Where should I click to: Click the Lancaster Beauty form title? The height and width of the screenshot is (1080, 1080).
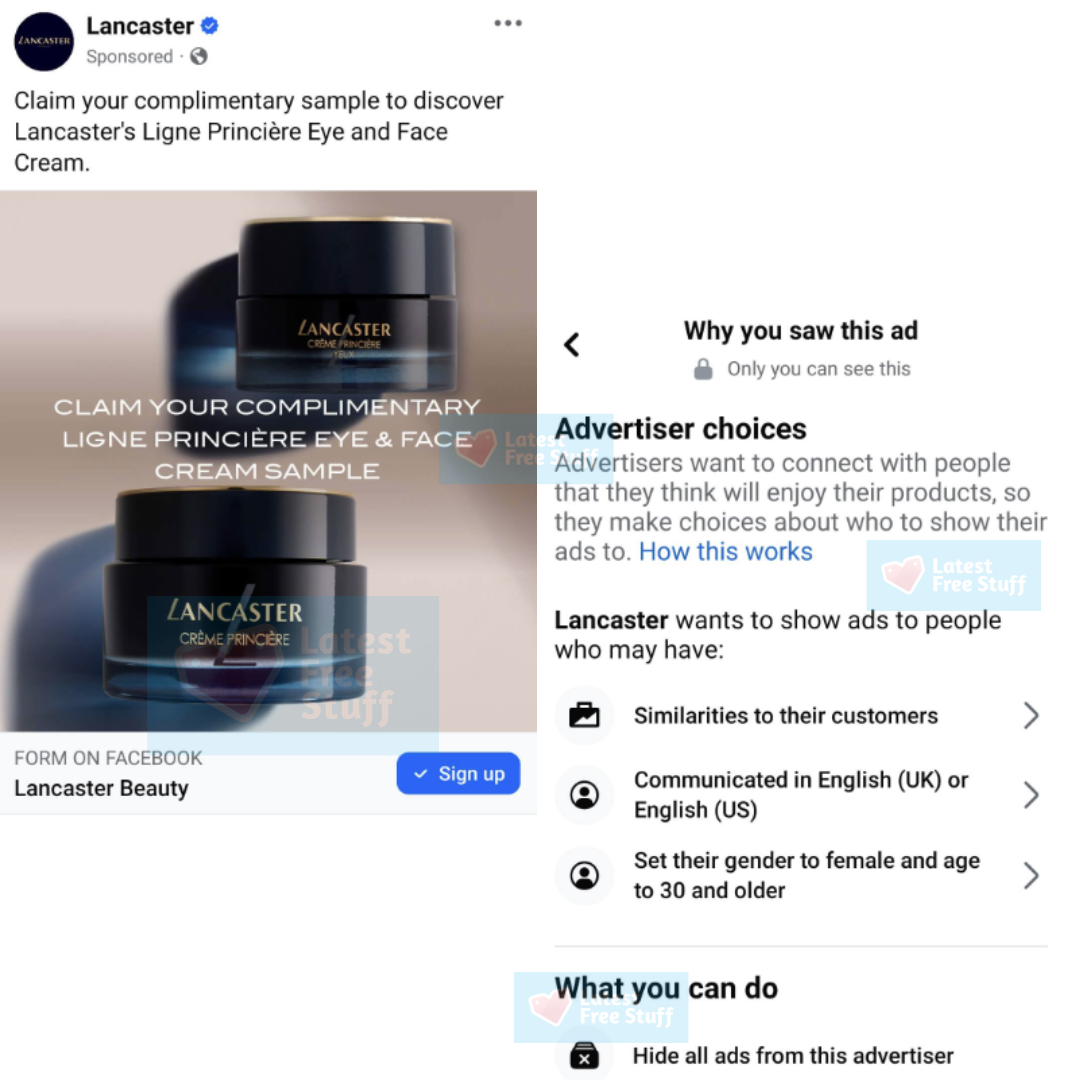pos(101,788)
